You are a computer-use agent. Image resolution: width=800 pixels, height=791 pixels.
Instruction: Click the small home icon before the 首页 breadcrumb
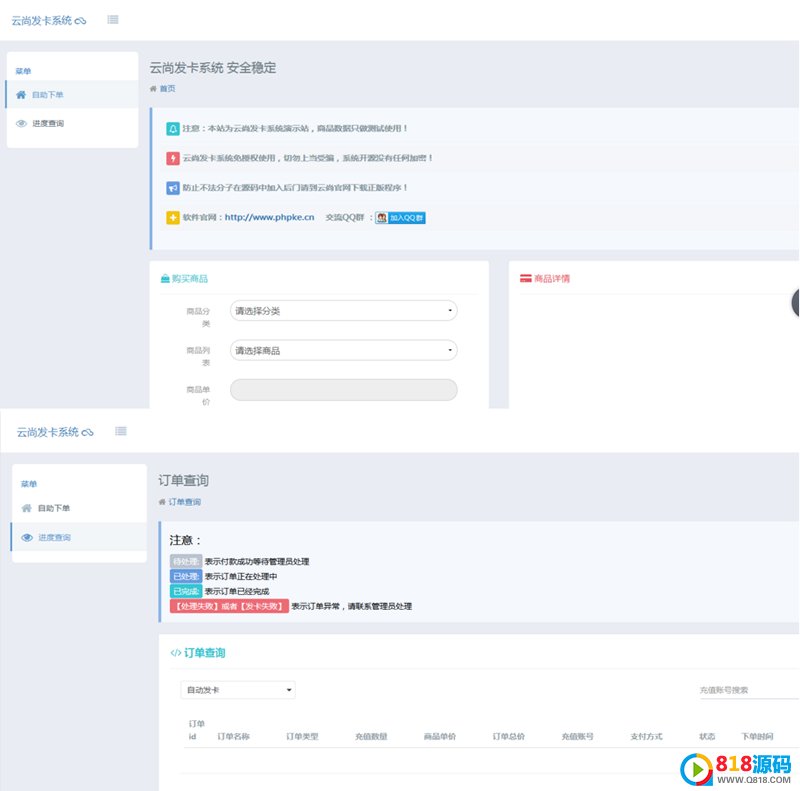click(153, 89)
